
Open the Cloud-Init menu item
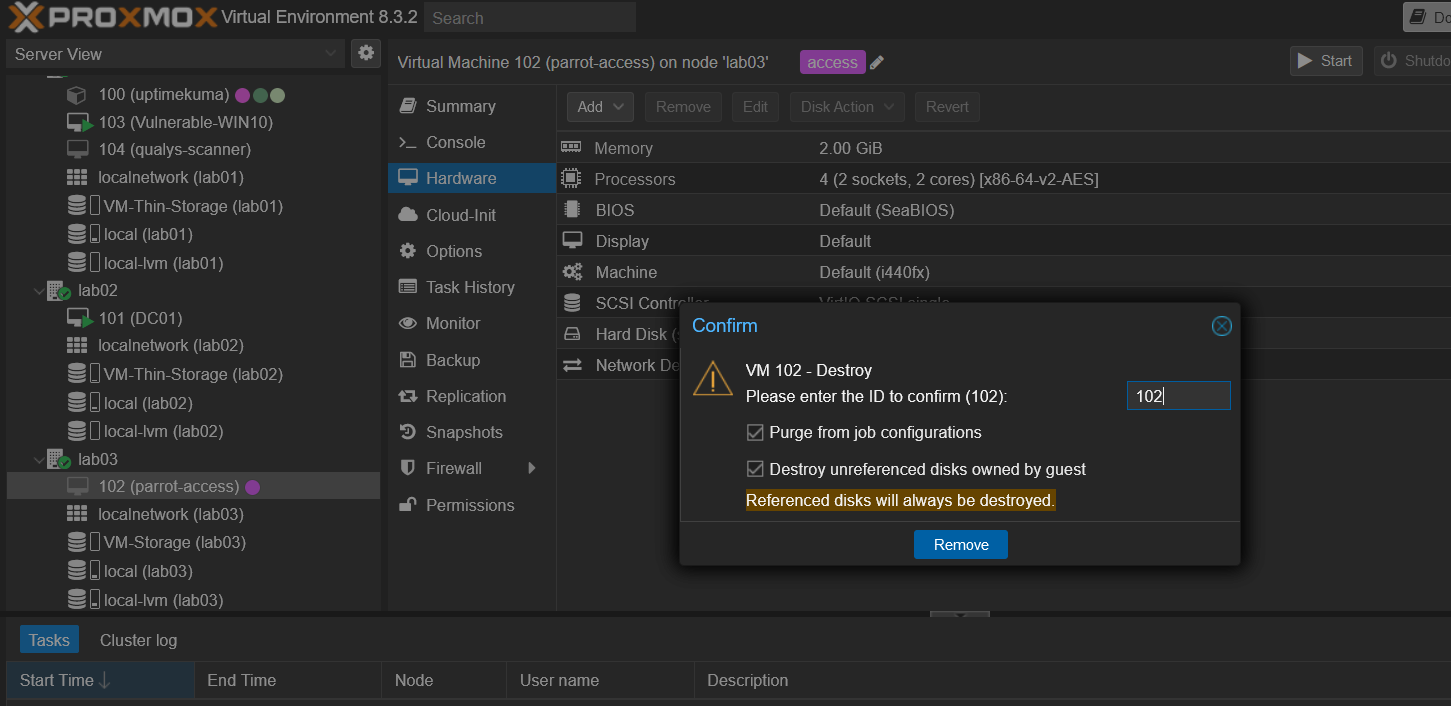(x=472, y=215)
